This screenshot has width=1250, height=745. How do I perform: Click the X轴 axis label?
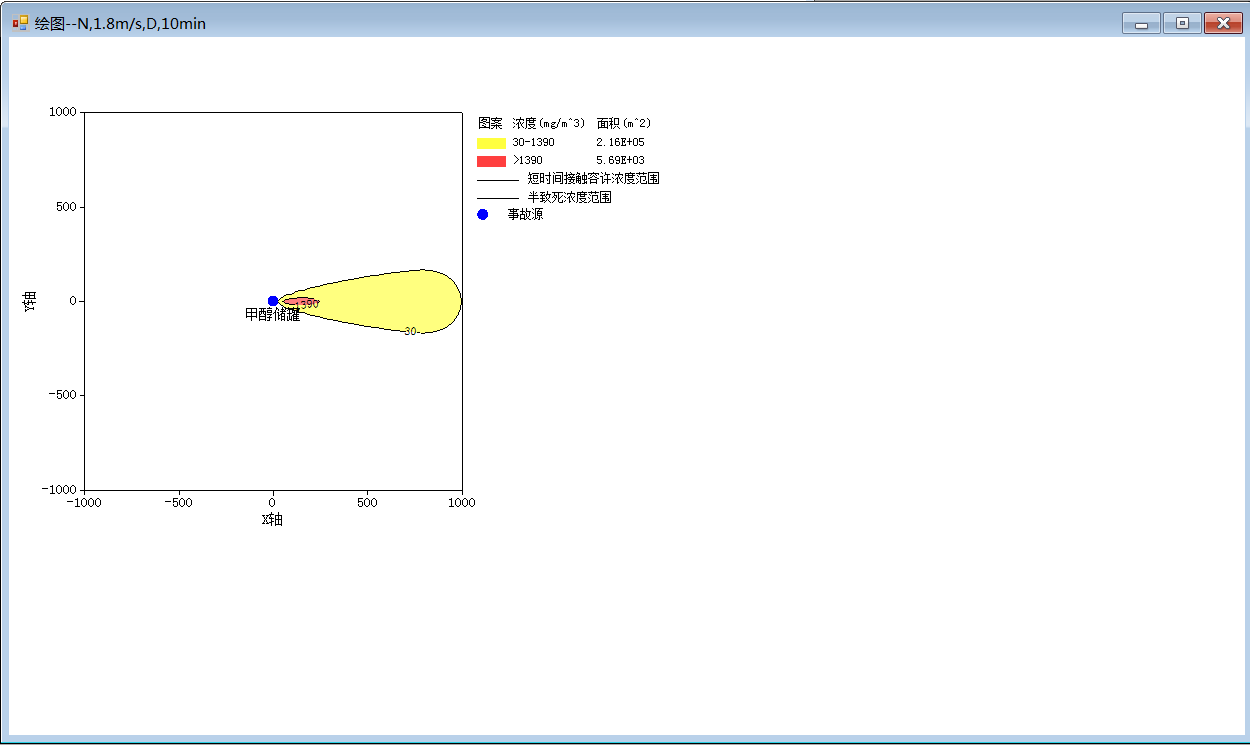click(272, 520)
